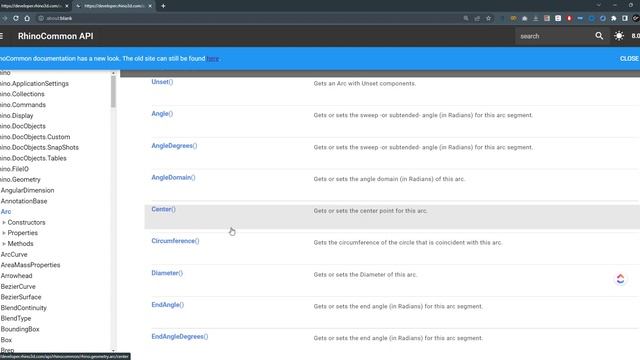The image size is (640, 360).
Task: Open Rhino.Commands namespace in sidebar
Action: (x=23, y=104)
